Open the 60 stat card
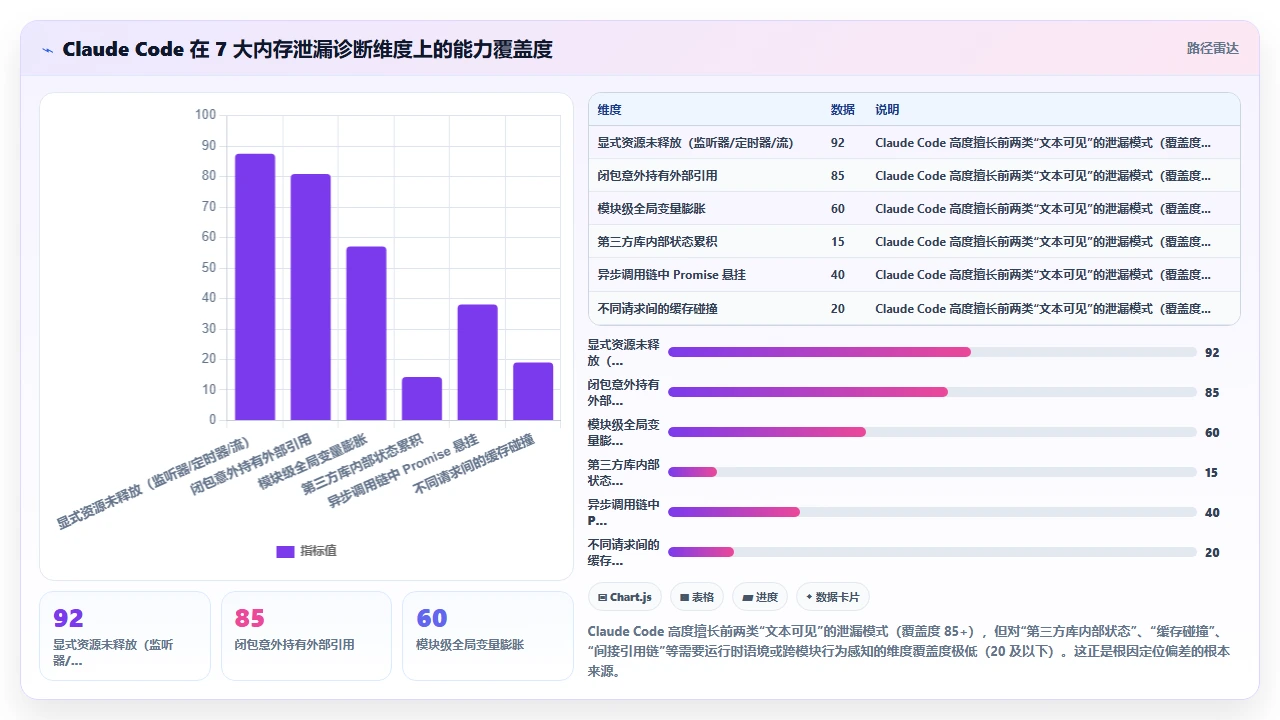Screen dimensions: 1280x720 [x=487, y=636]
